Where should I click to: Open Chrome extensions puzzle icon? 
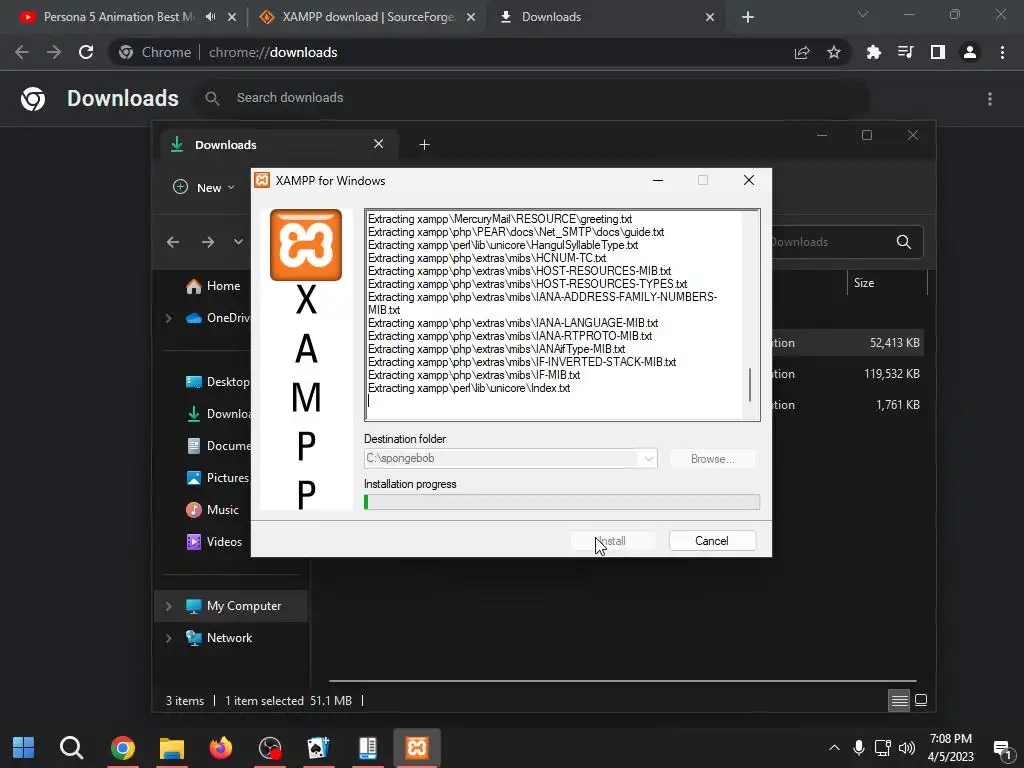click(873, 52)
